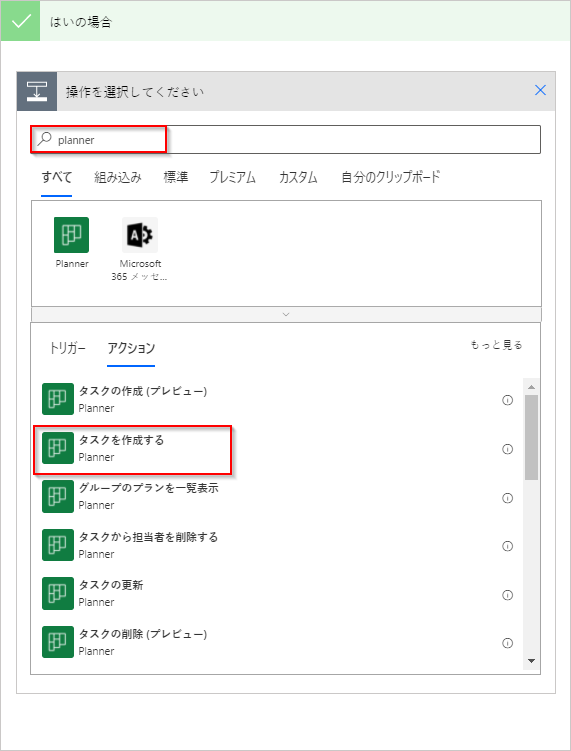Close the 操作を選択してください panel
This screenshot has width=571, height=751.
click(540, 90)
